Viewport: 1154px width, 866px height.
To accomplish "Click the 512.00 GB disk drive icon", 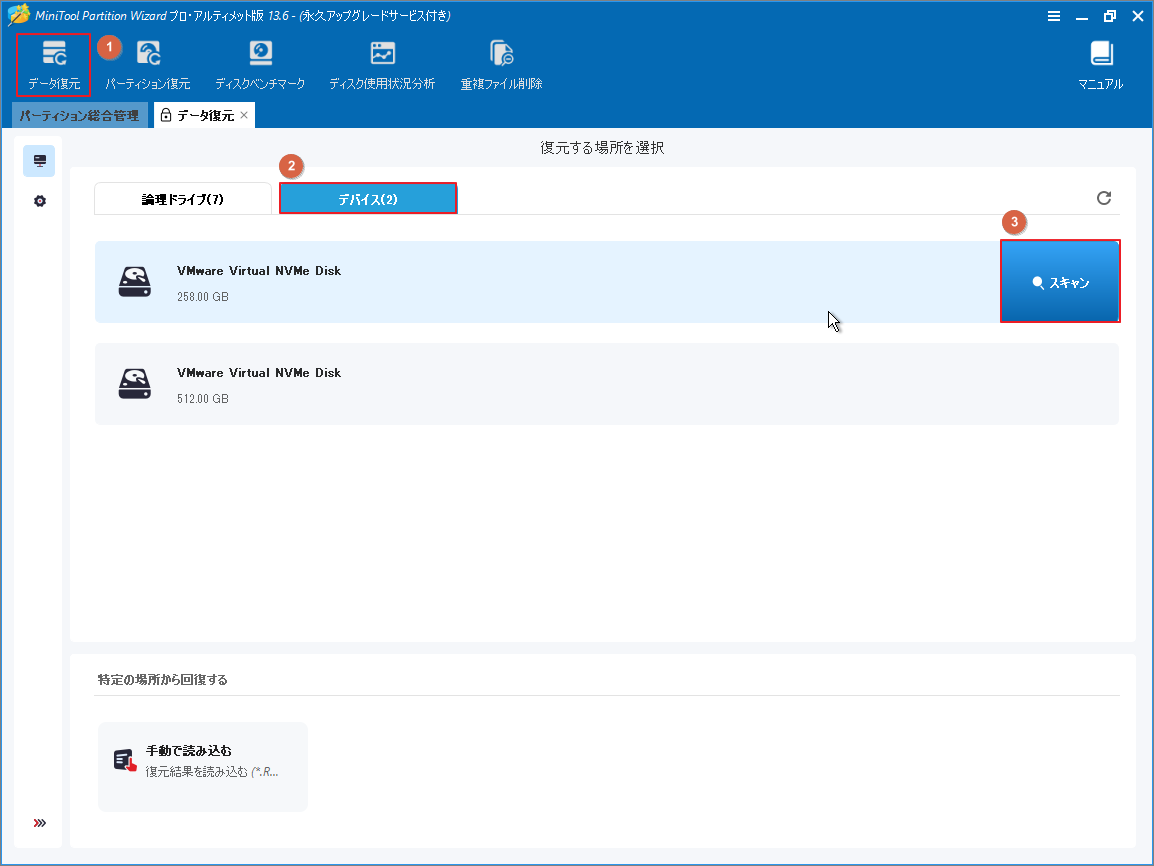I will pos(135,384).
